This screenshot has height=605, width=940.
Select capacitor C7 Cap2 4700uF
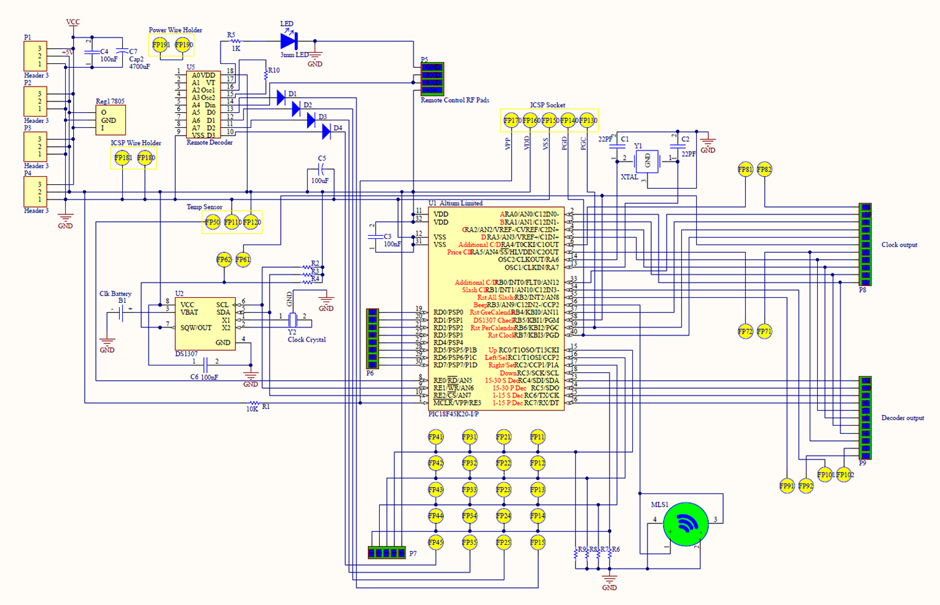click(122, 52)
